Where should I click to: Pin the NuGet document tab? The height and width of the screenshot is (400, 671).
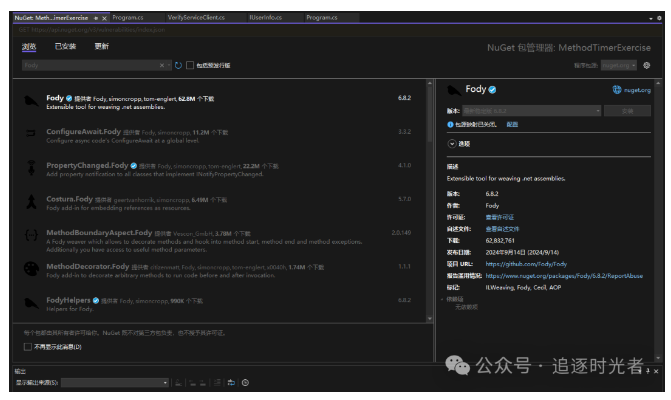pos(96,18)
